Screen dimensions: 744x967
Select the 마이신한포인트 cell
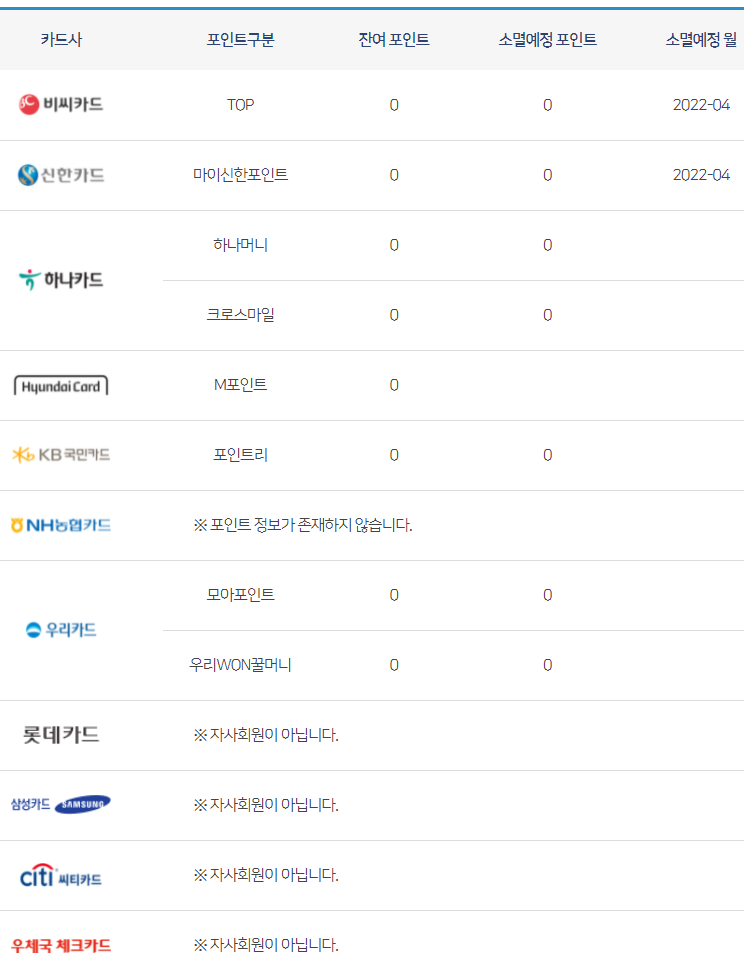click(240, 175)
